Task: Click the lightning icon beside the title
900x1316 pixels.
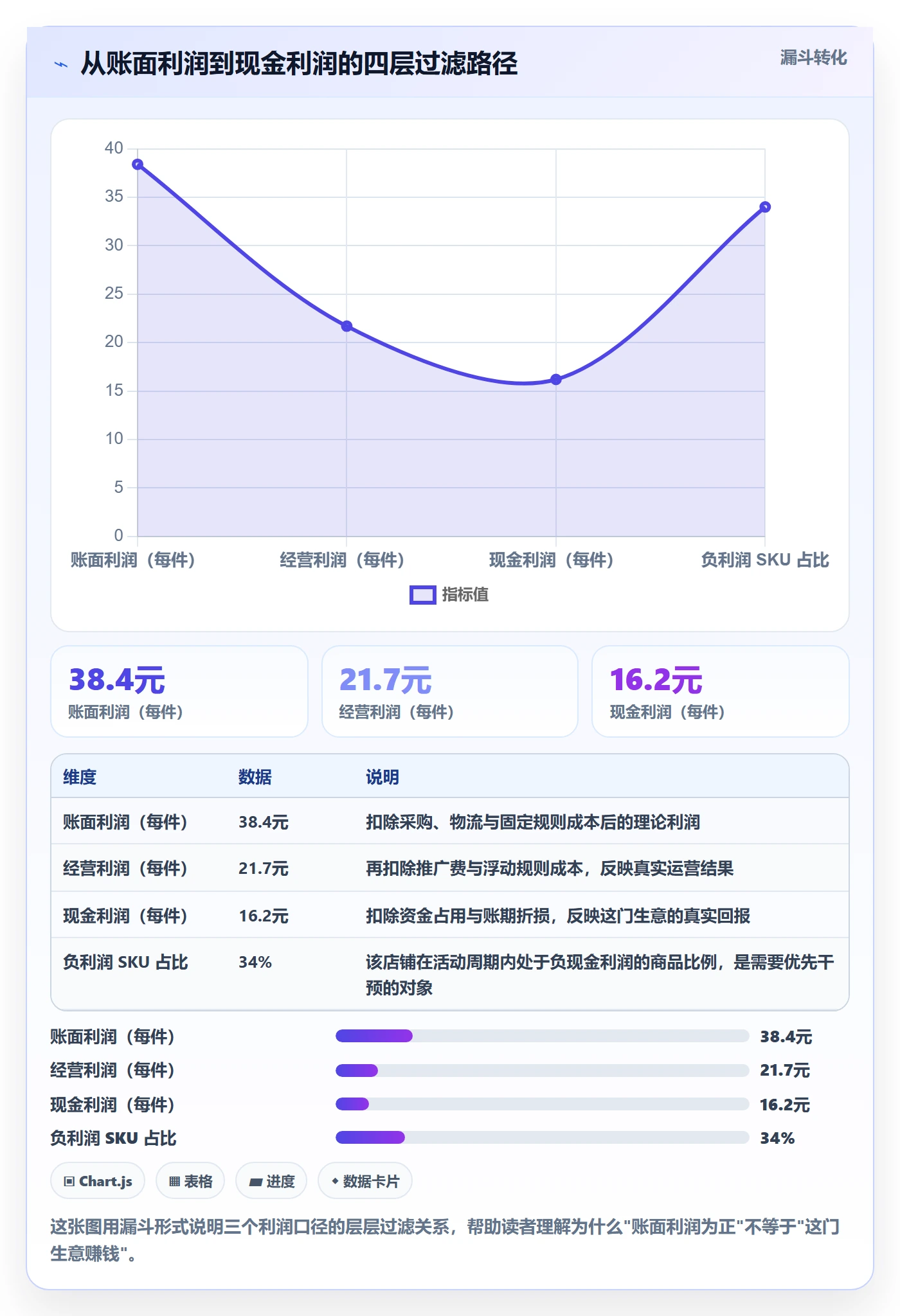Action: (x=61, y=64)
